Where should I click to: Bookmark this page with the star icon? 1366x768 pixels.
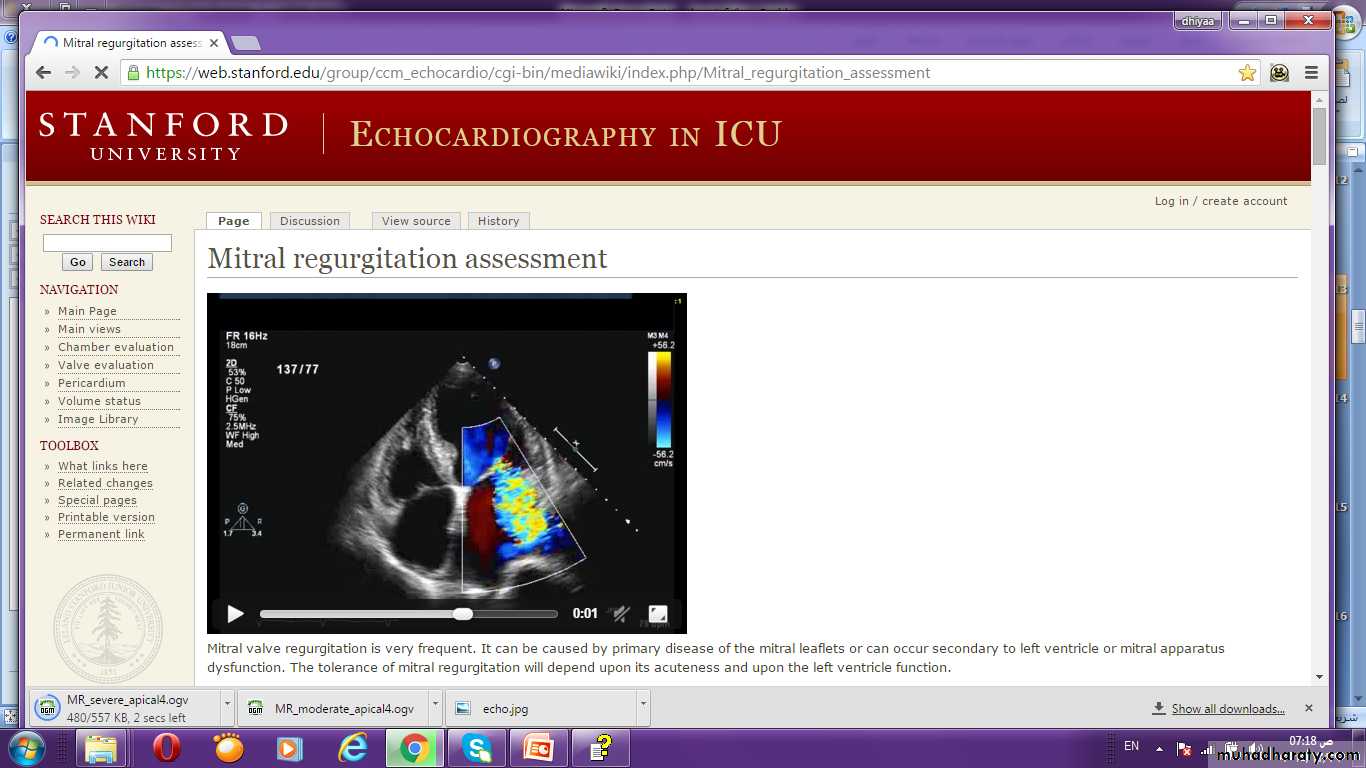[x=1247, y=72]
